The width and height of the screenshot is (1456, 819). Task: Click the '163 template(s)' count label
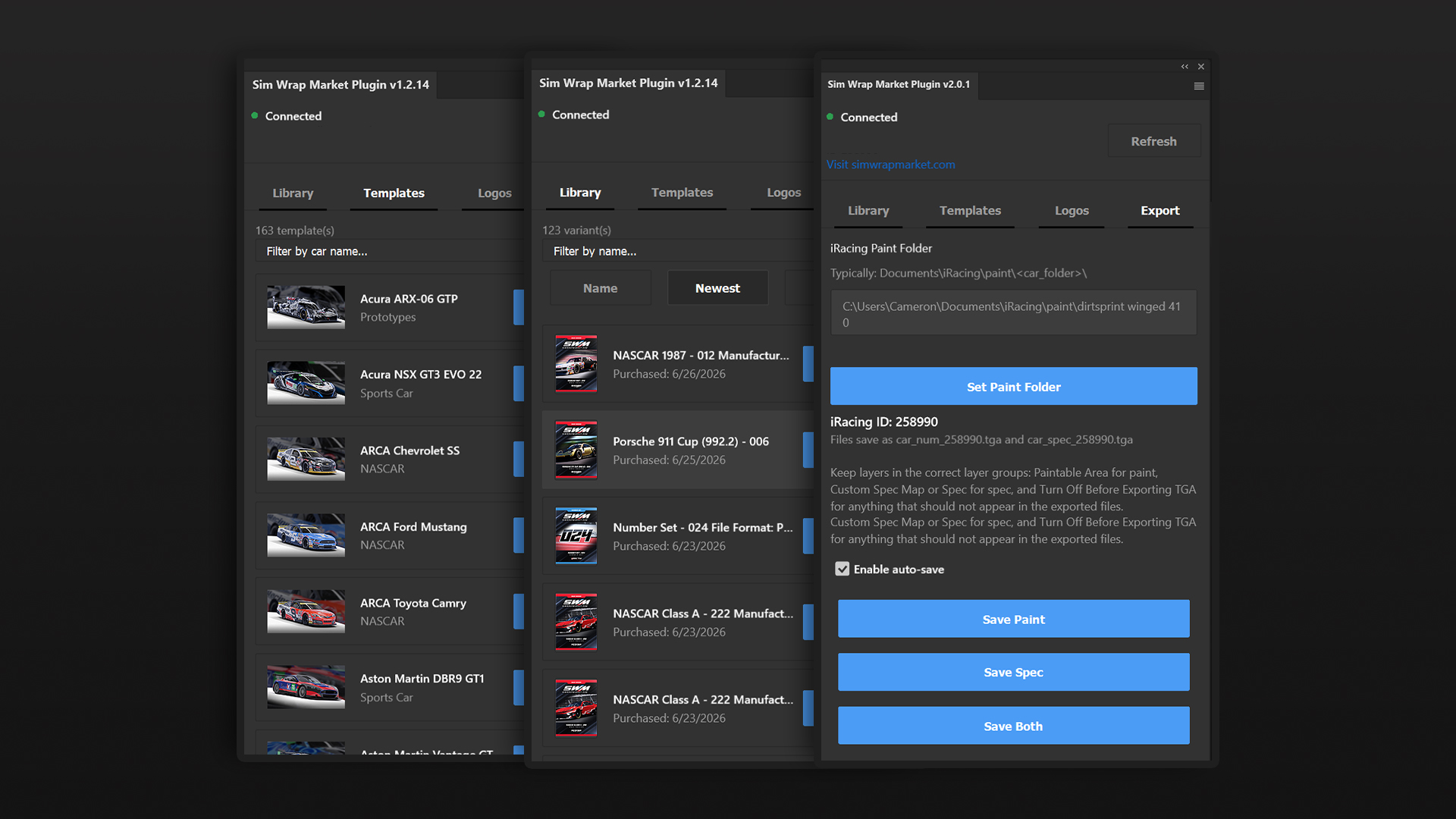point(295,230)
